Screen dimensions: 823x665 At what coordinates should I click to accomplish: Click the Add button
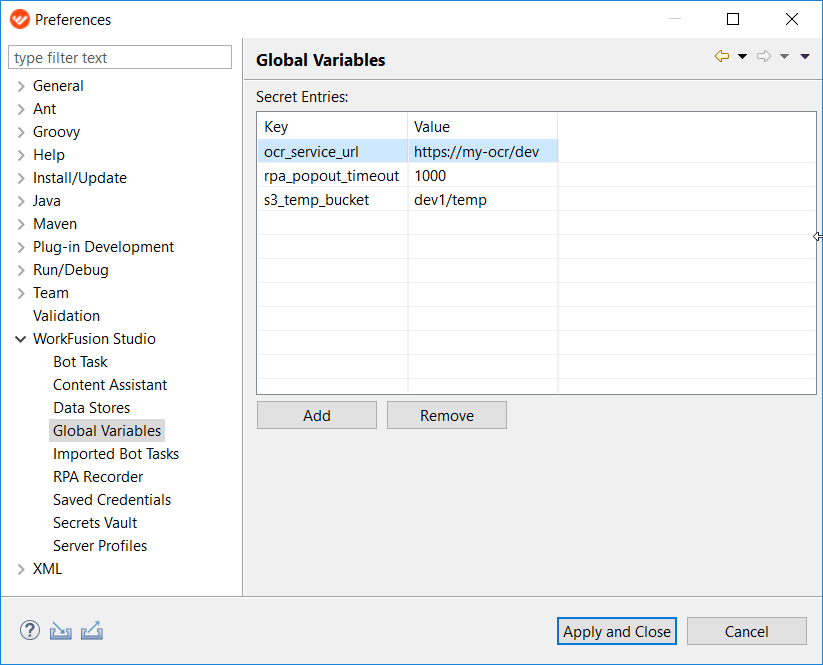pos(316,415)
